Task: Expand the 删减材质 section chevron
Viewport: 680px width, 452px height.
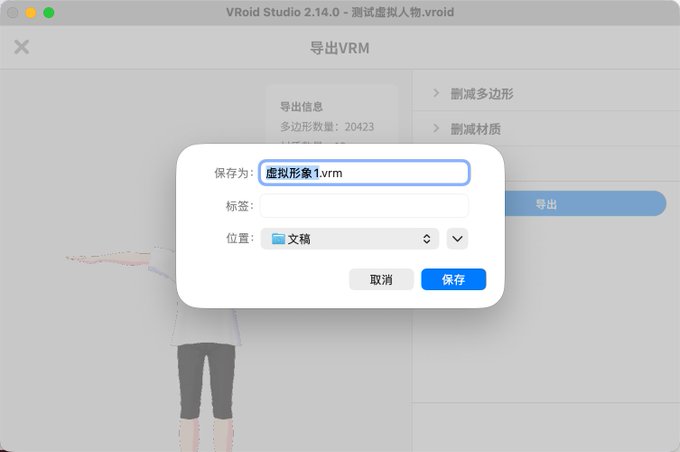Action: [x=436, y=128]
